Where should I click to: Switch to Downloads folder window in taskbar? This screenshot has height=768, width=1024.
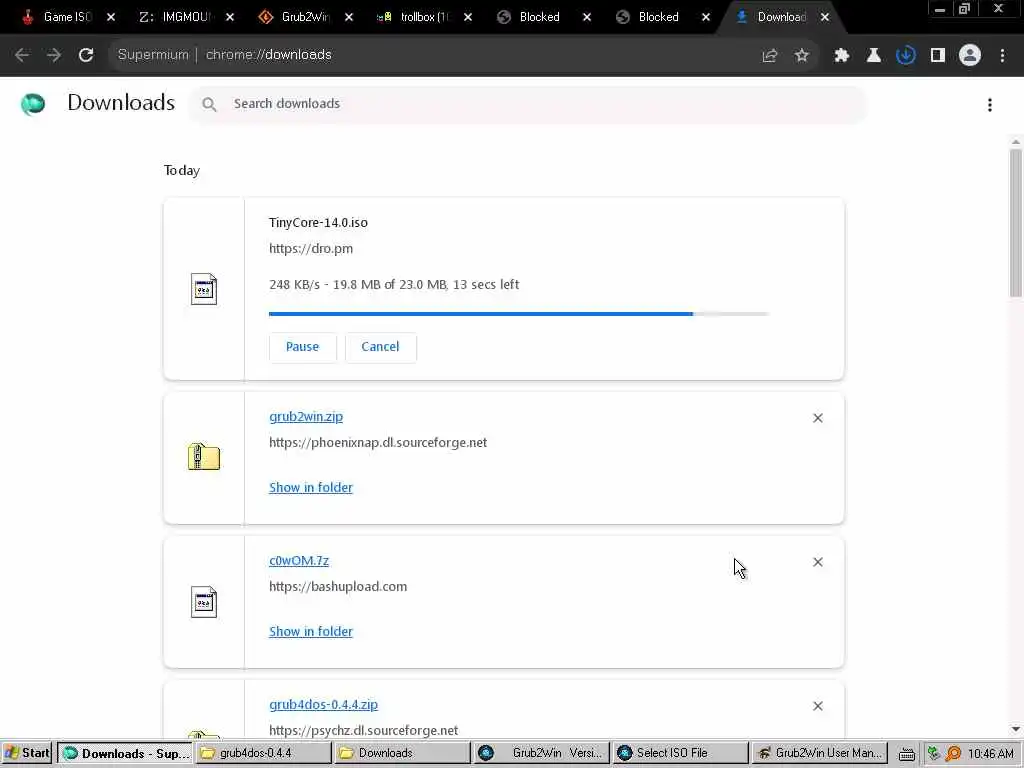(x=401, y=753)
